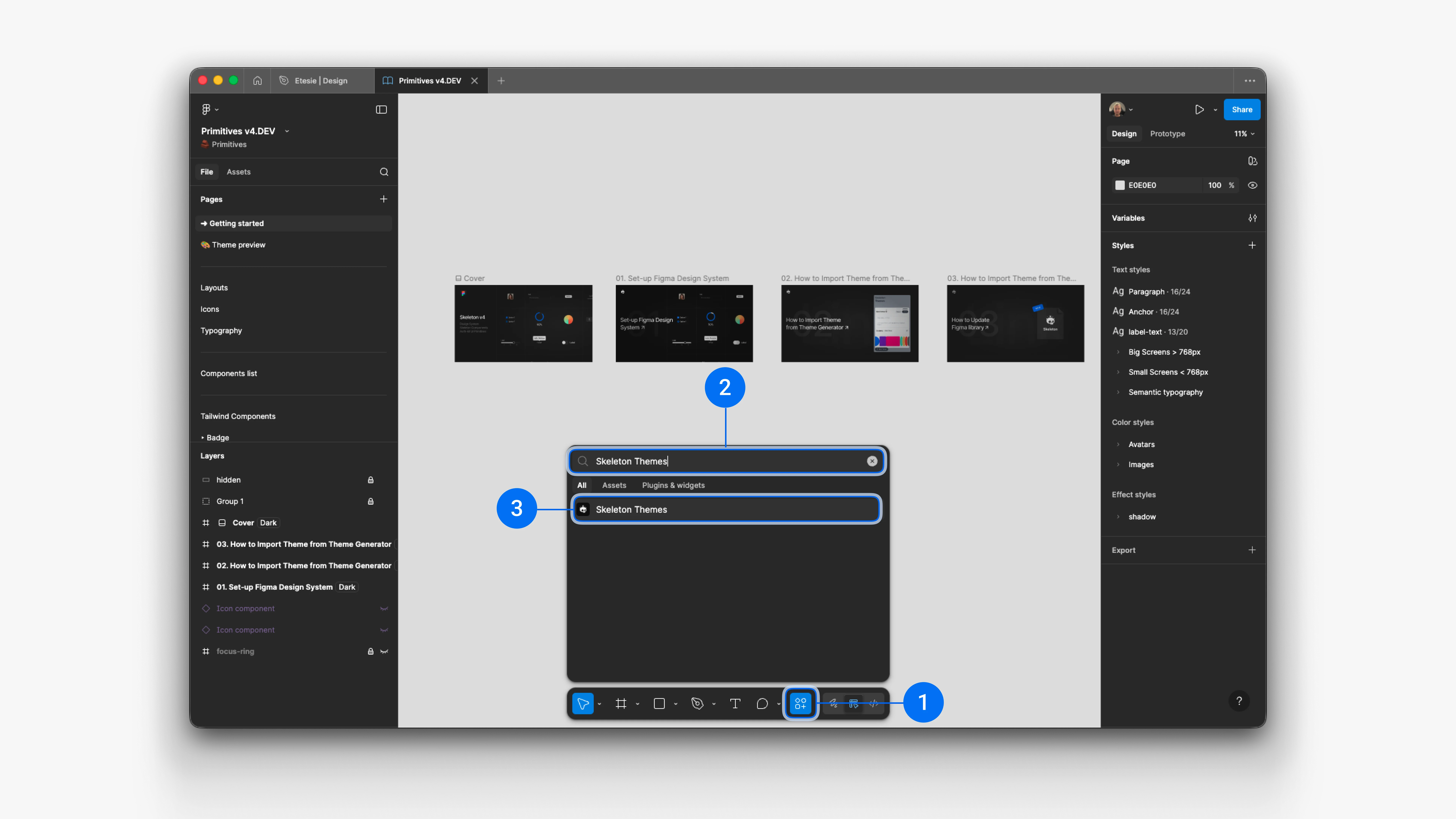Select the Skeleton Themes search result
The height and width of the screenshot is (819, 1456).
pyautogui.click(x=726, y=509)
